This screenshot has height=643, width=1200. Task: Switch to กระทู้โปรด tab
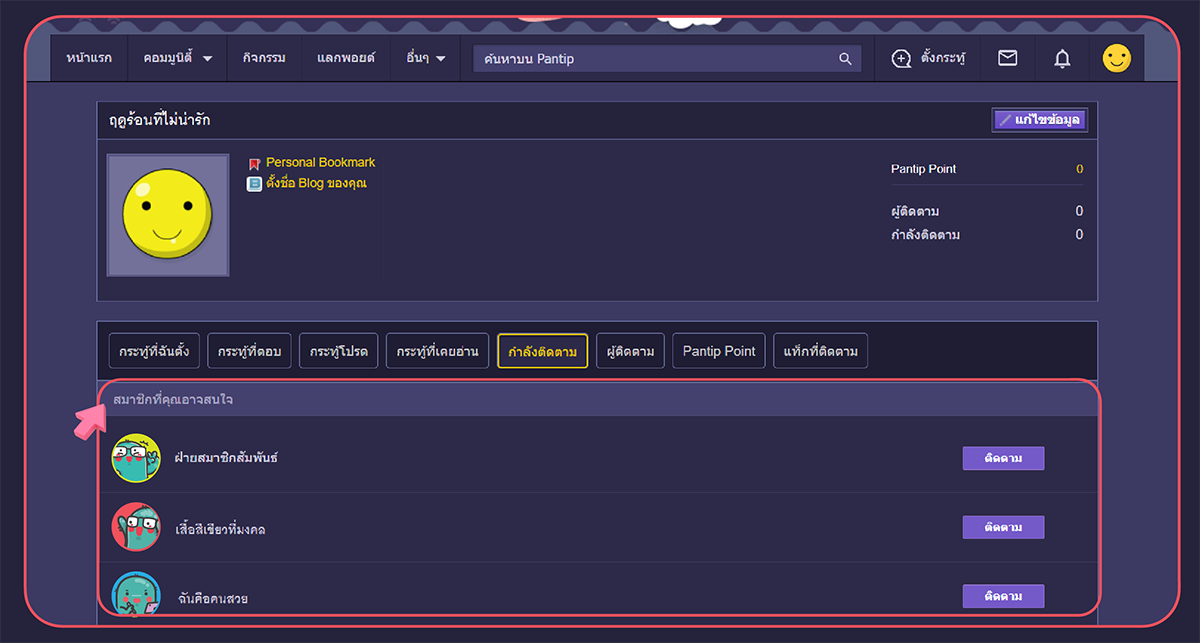pos(339,351)
